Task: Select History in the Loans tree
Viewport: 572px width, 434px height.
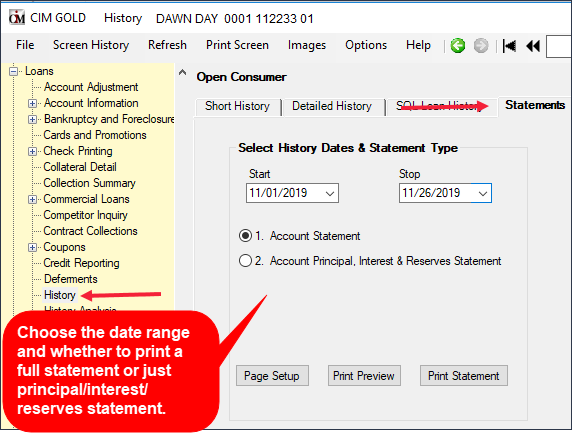Action: pyautogui.click(x=59, y=295)
